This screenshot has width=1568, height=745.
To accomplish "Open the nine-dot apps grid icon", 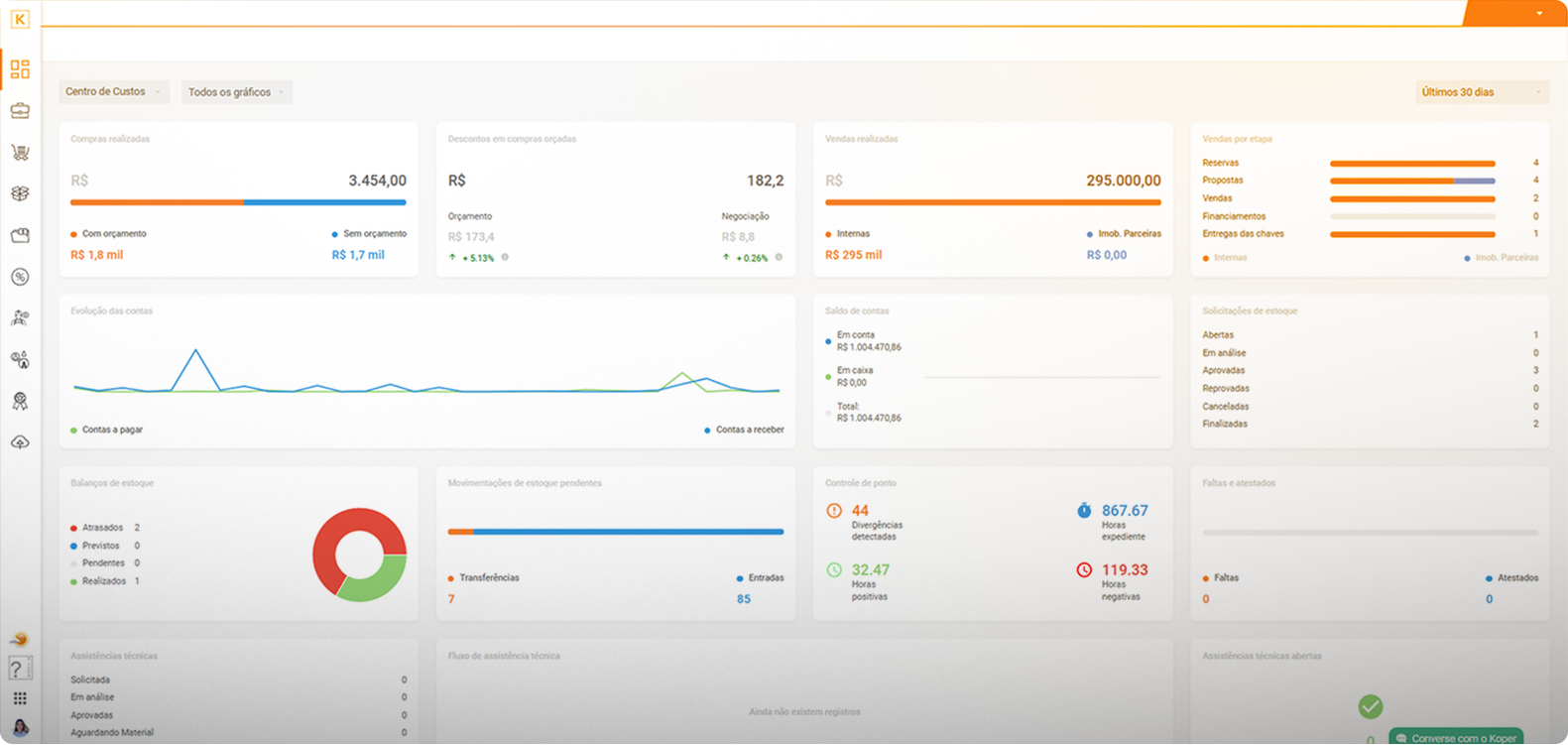I will tap(20, 698).
